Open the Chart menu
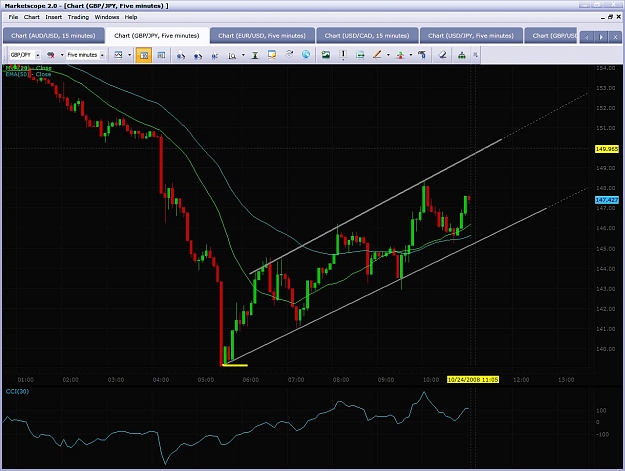The width and height of the screenshot is (625, 471). (x=31, y=17)
